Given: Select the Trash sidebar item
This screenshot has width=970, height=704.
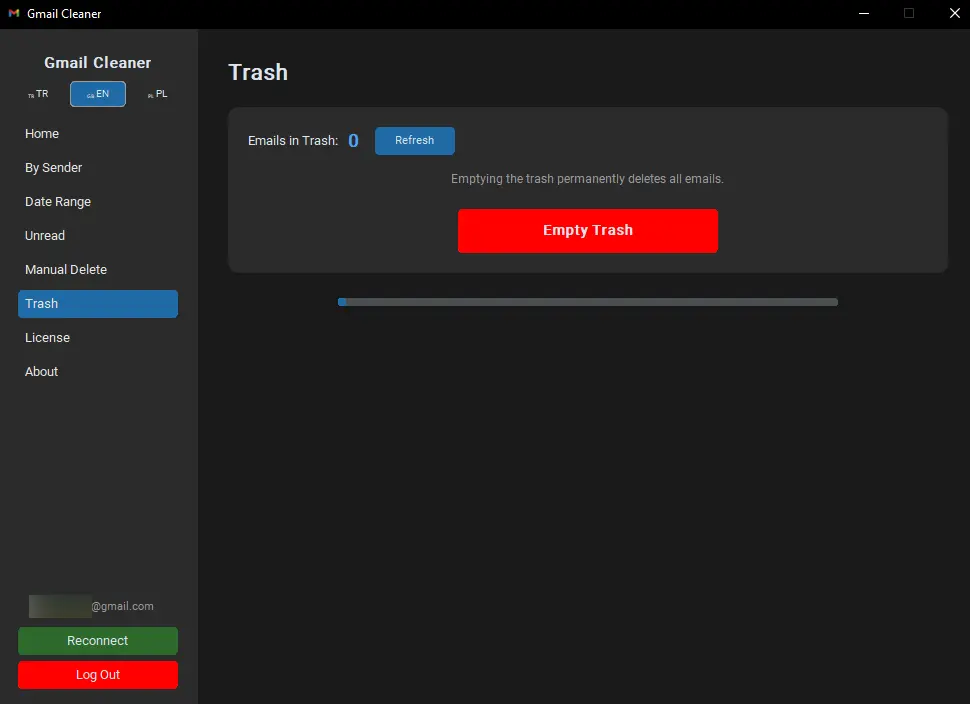Looking at the screenshot, I should coord(98,304).
